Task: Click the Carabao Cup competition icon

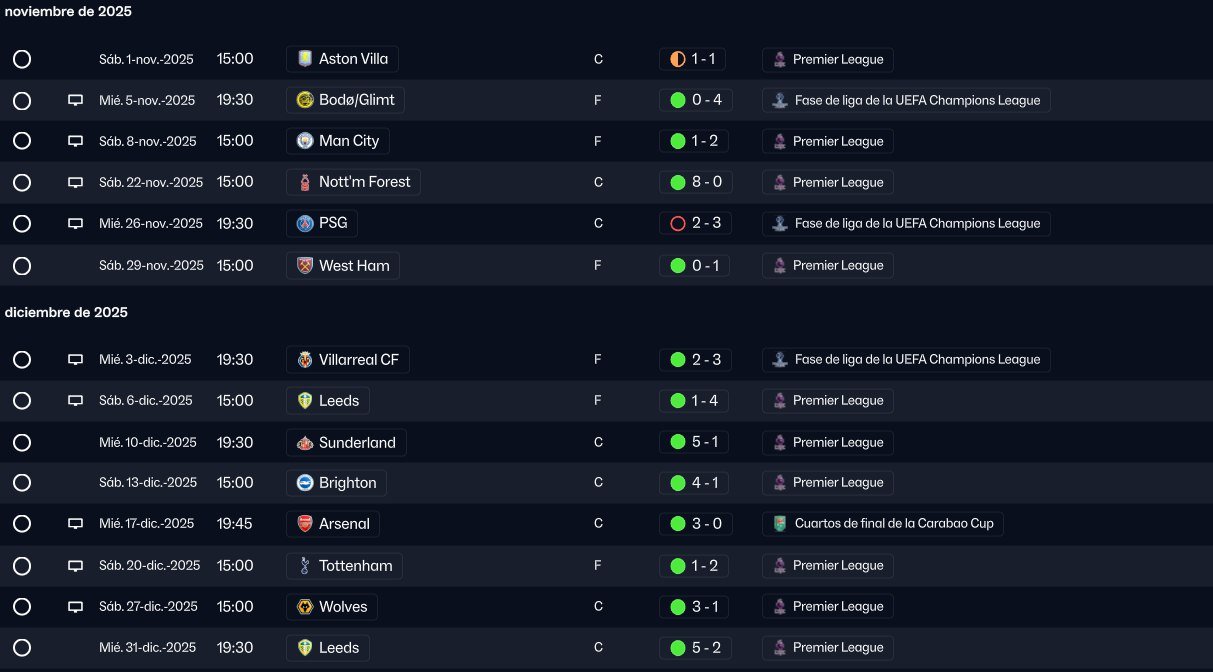Action: [780, 523]
